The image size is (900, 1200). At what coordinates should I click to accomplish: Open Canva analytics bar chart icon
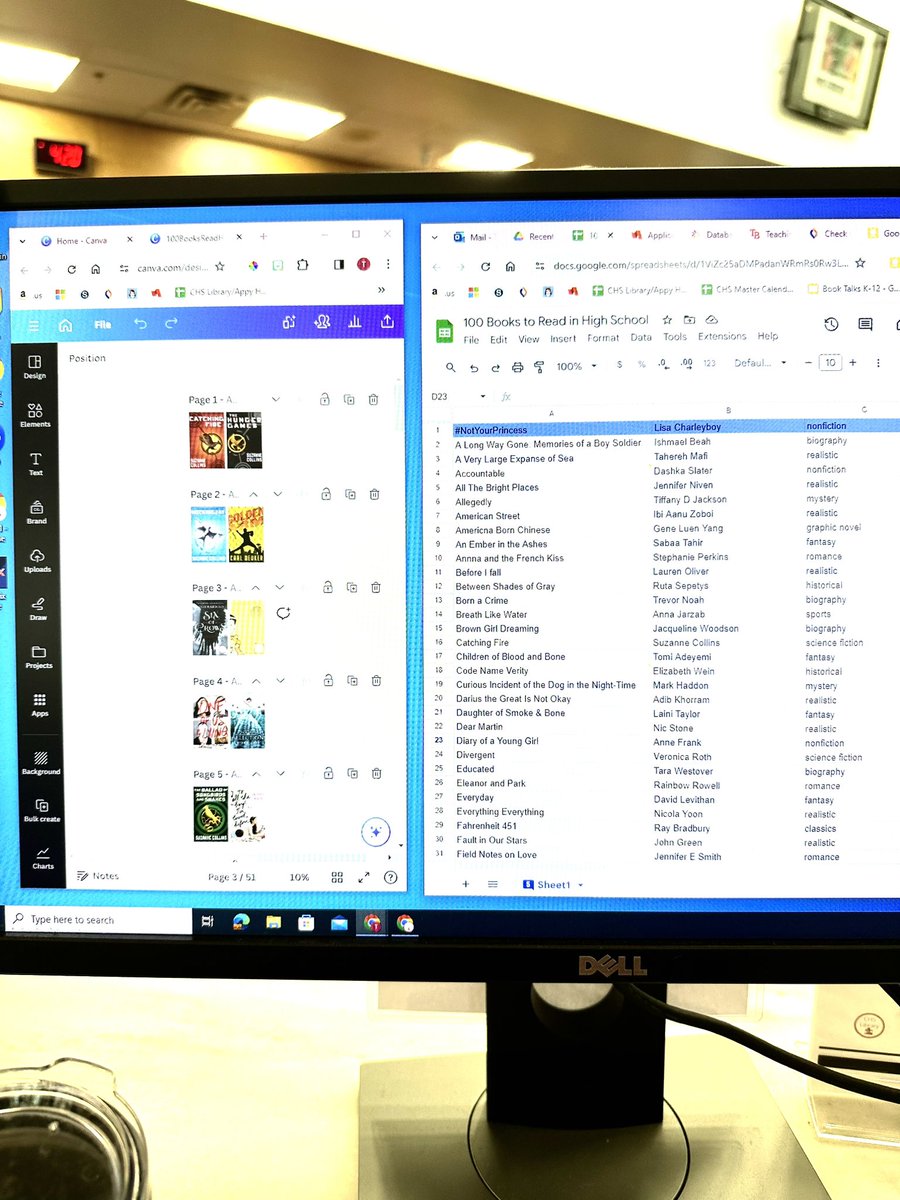[x=354, y=322]
